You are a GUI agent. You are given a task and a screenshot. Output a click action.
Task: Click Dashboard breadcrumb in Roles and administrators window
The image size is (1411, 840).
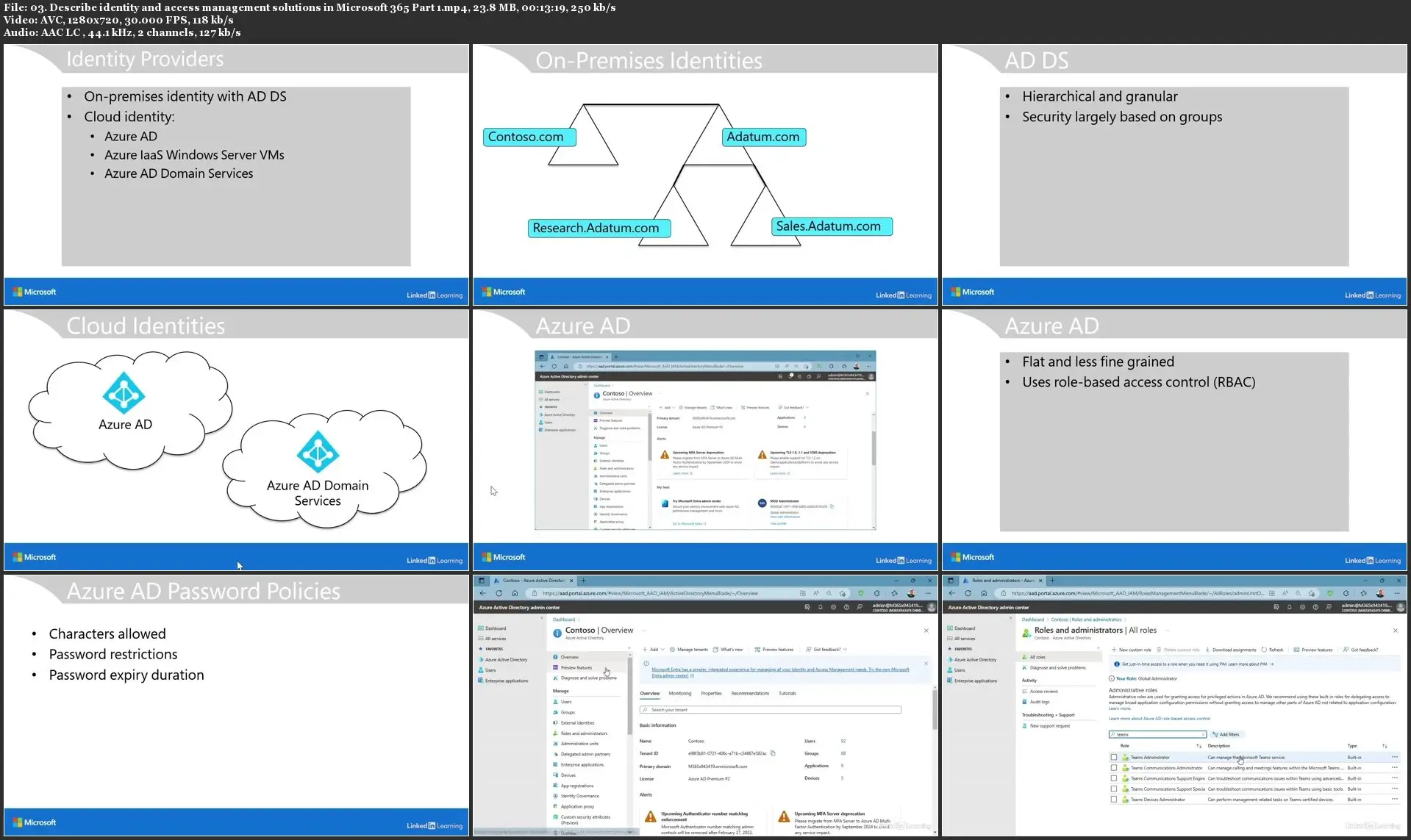1032,620
